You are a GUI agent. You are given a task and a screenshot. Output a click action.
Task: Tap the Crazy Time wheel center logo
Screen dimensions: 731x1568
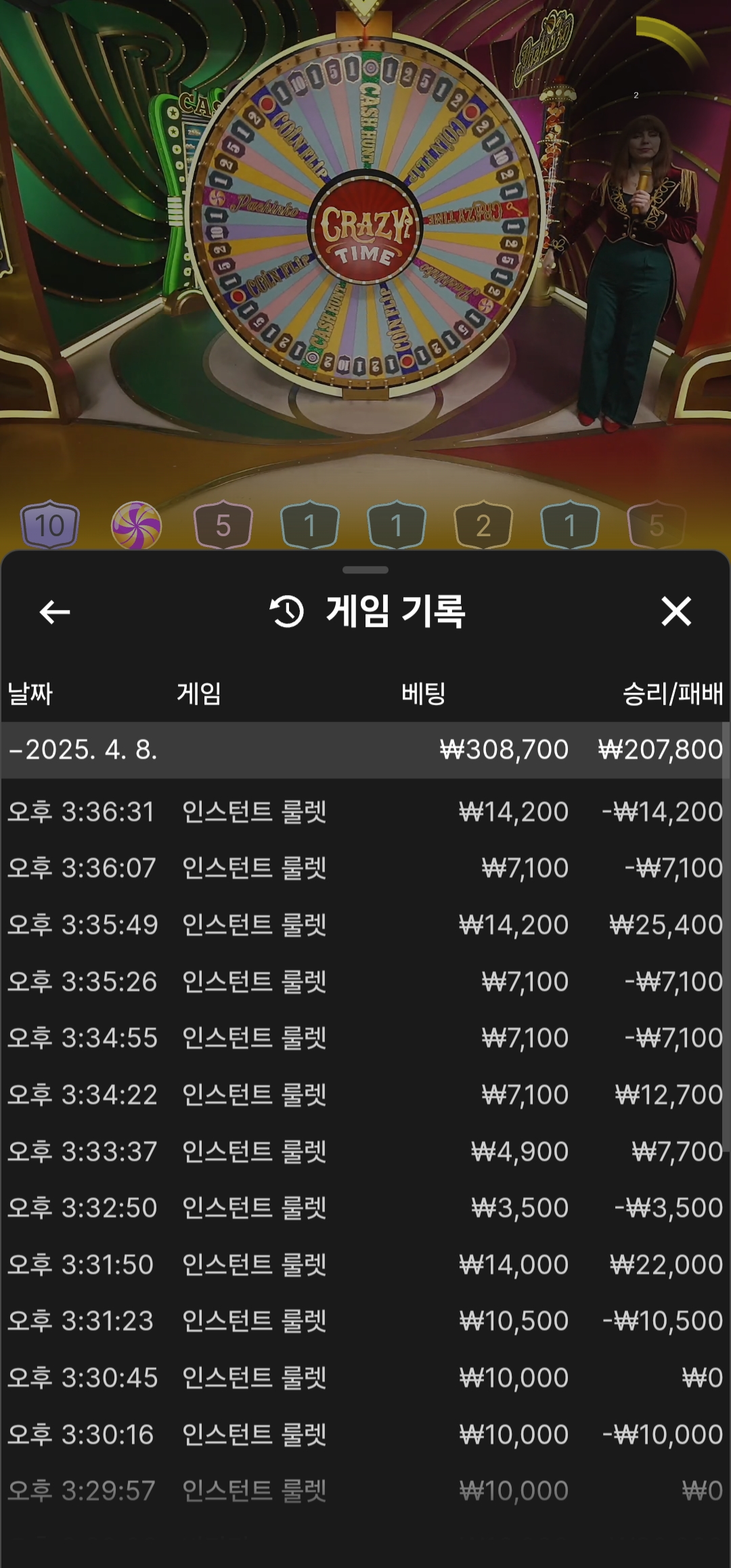[365, 232]
